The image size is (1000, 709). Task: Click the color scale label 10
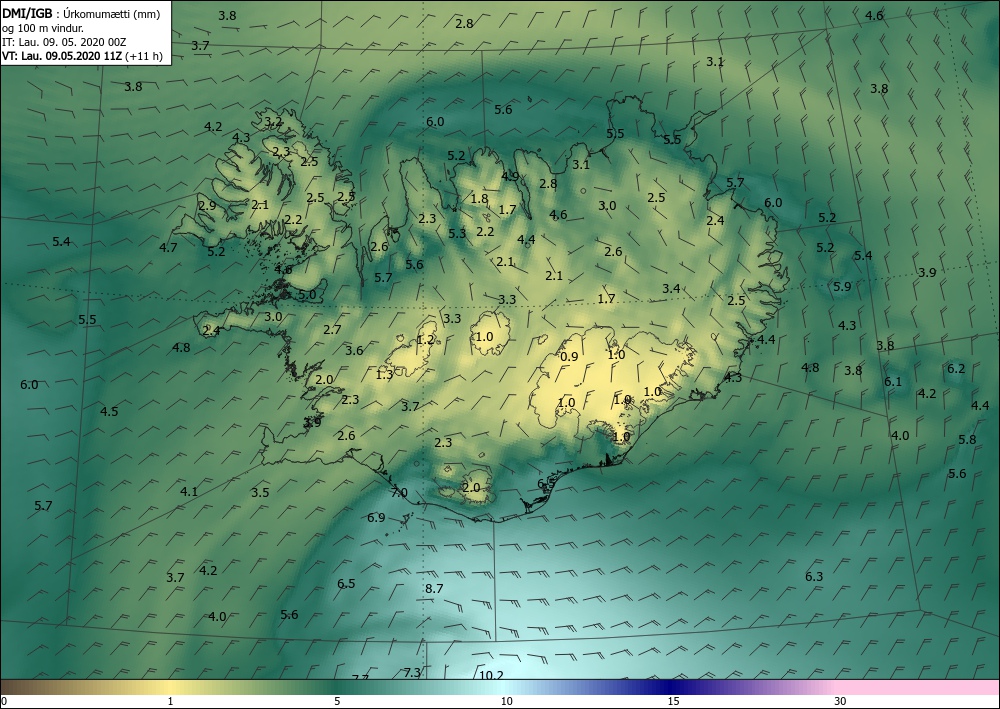coord(506,701)
